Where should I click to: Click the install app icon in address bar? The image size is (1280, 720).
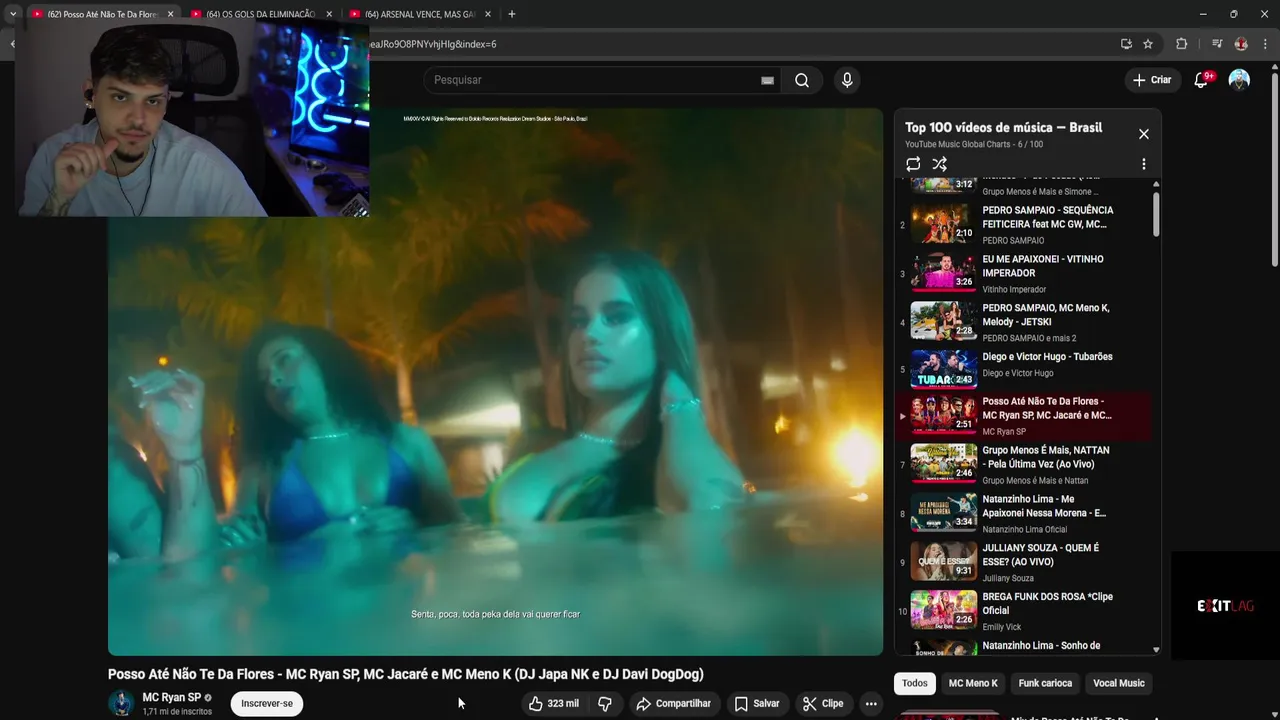click(x=1126, y=44)
